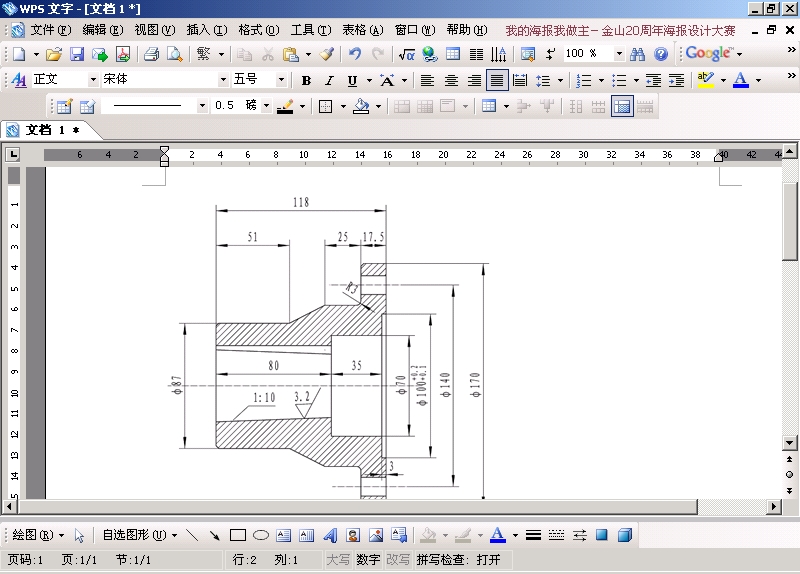Insert picture from file icon

[x=376, y=535]
